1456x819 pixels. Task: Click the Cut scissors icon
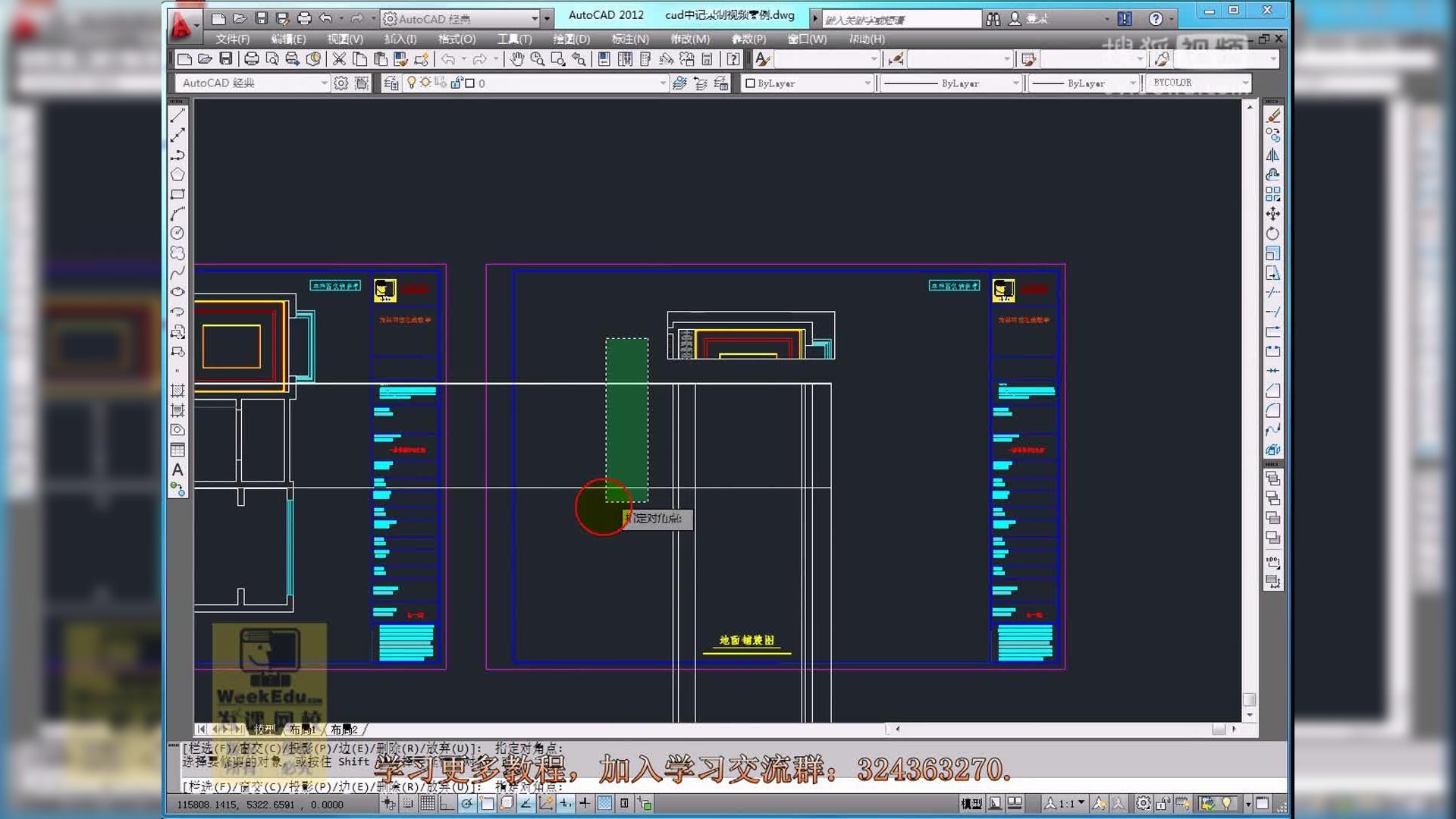(x=339, y=59)
